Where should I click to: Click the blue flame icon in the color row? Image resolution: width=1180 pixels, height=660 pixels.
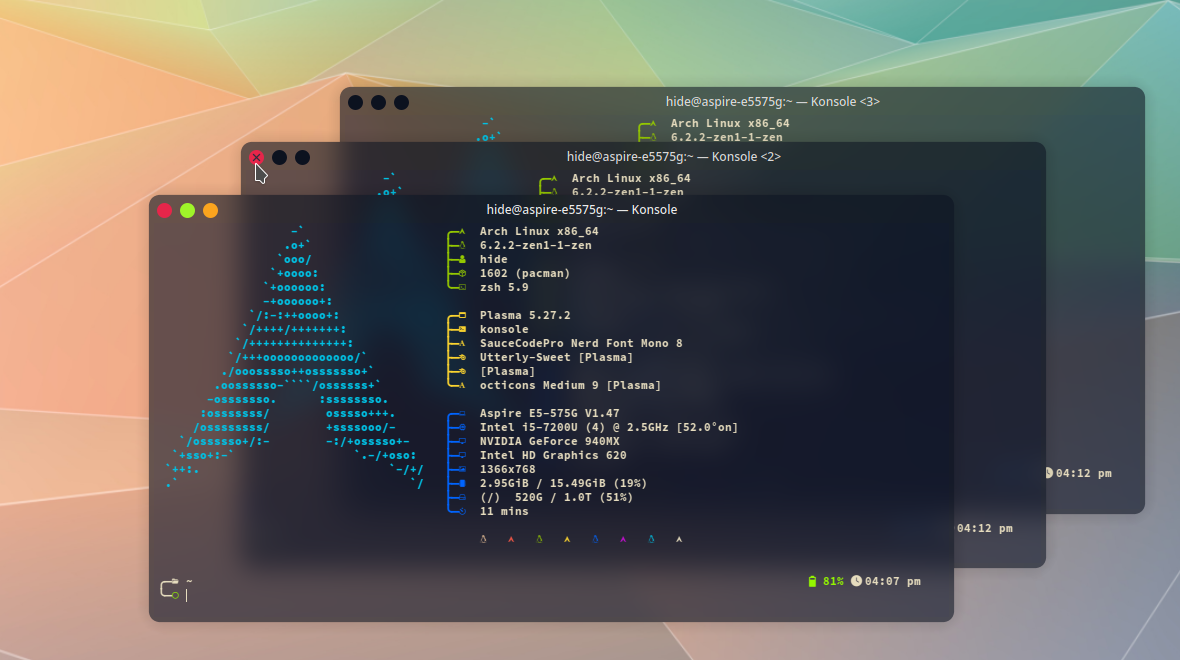pyautogui.click(x=595, y=539)
